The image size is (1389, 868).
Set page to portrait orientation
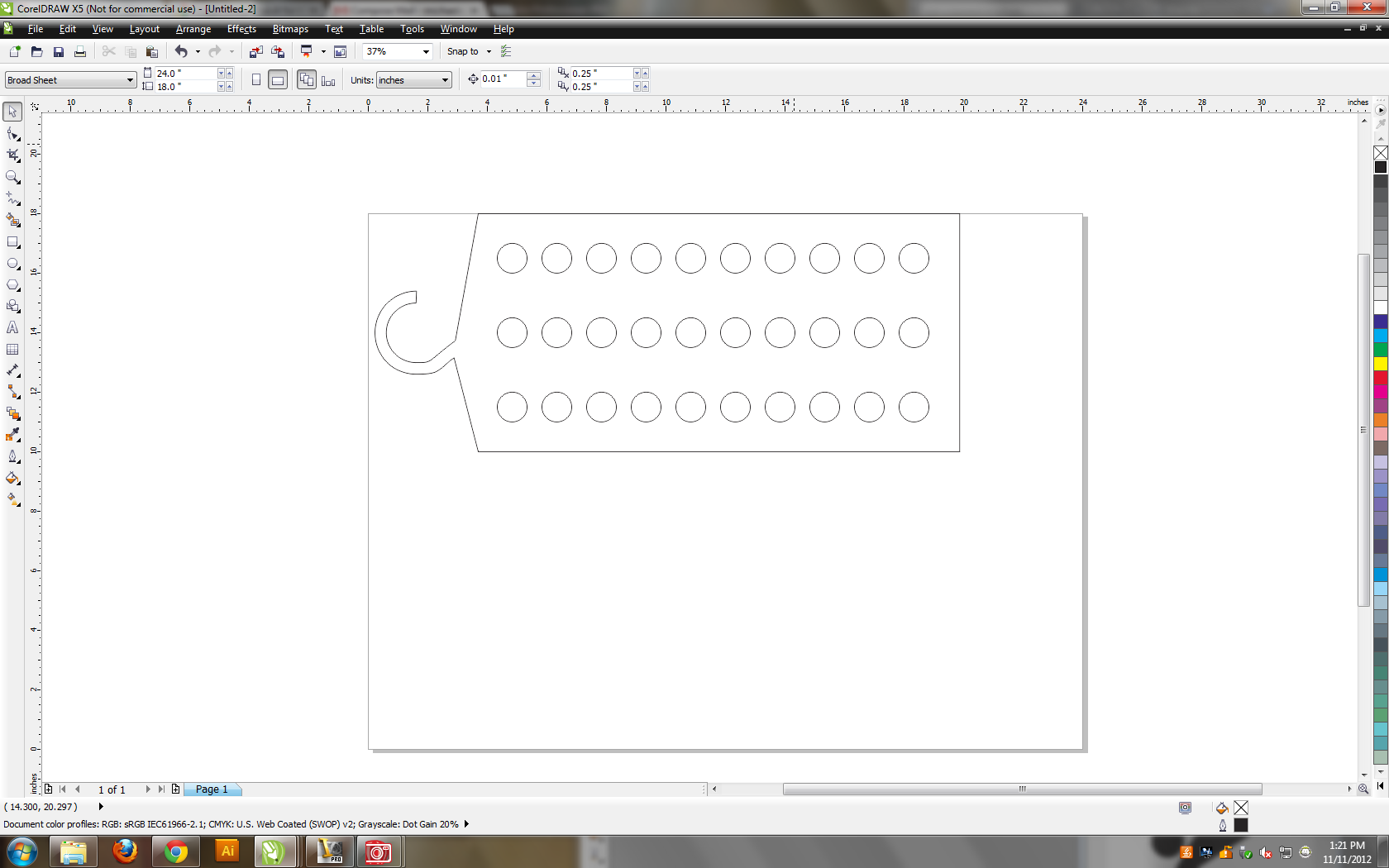[256, 80]
